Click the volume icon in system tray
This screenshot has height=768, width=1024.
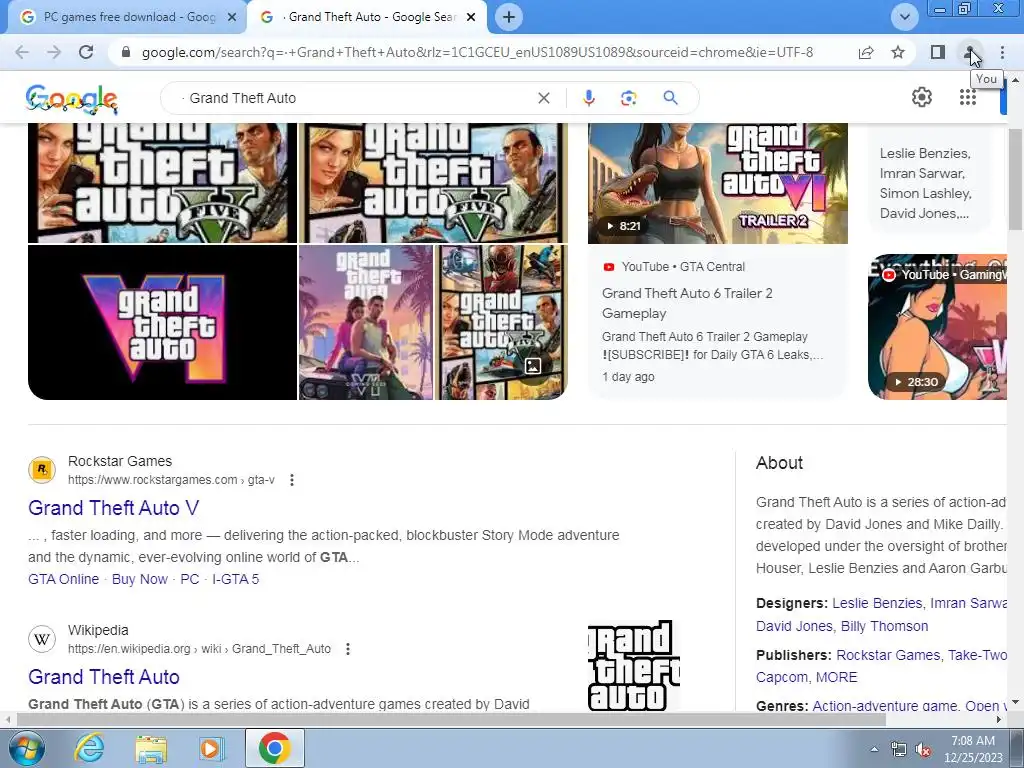coord(923,750)
